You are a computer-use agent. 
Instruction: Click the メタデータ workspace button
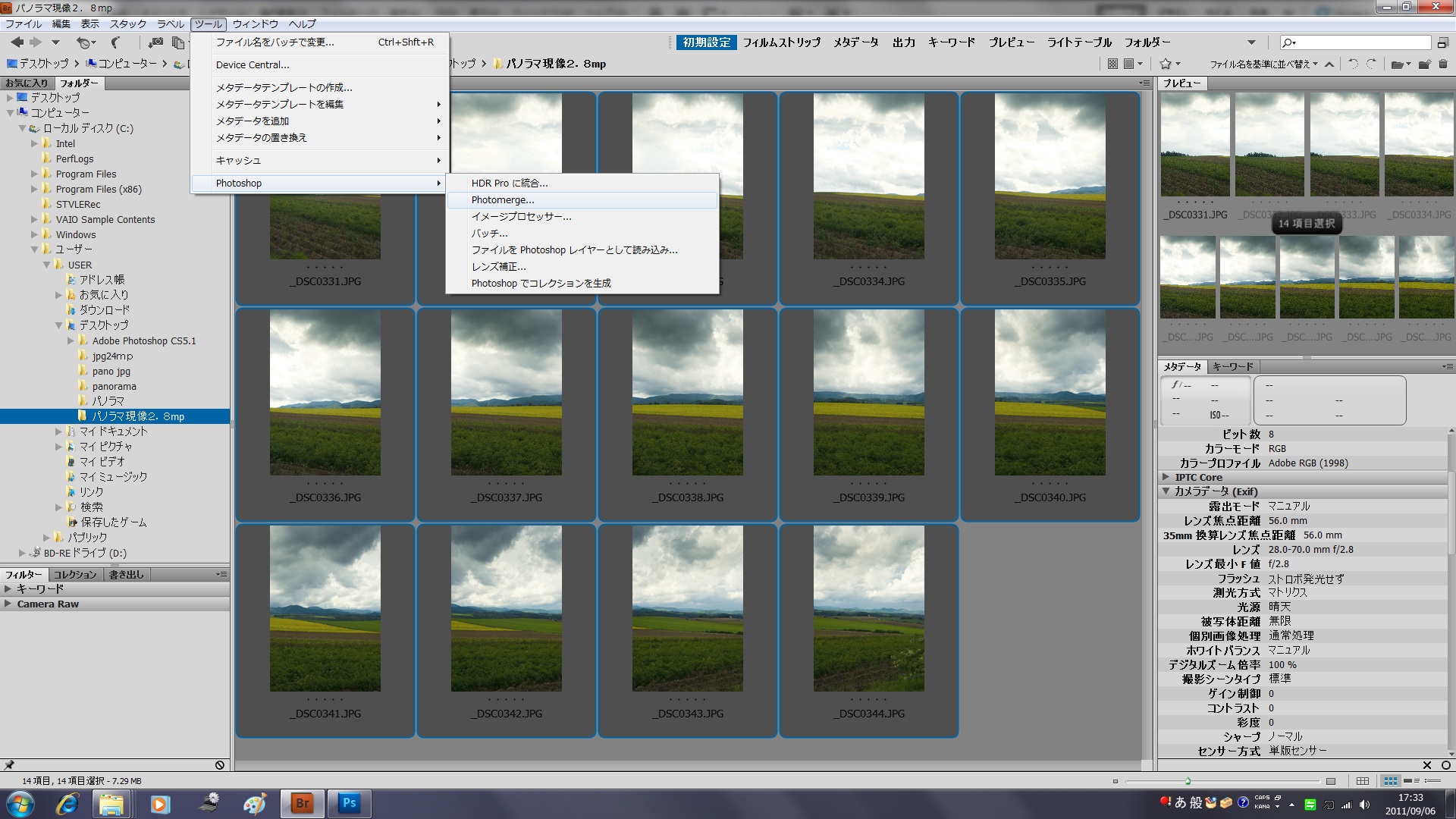pos(855,42)
